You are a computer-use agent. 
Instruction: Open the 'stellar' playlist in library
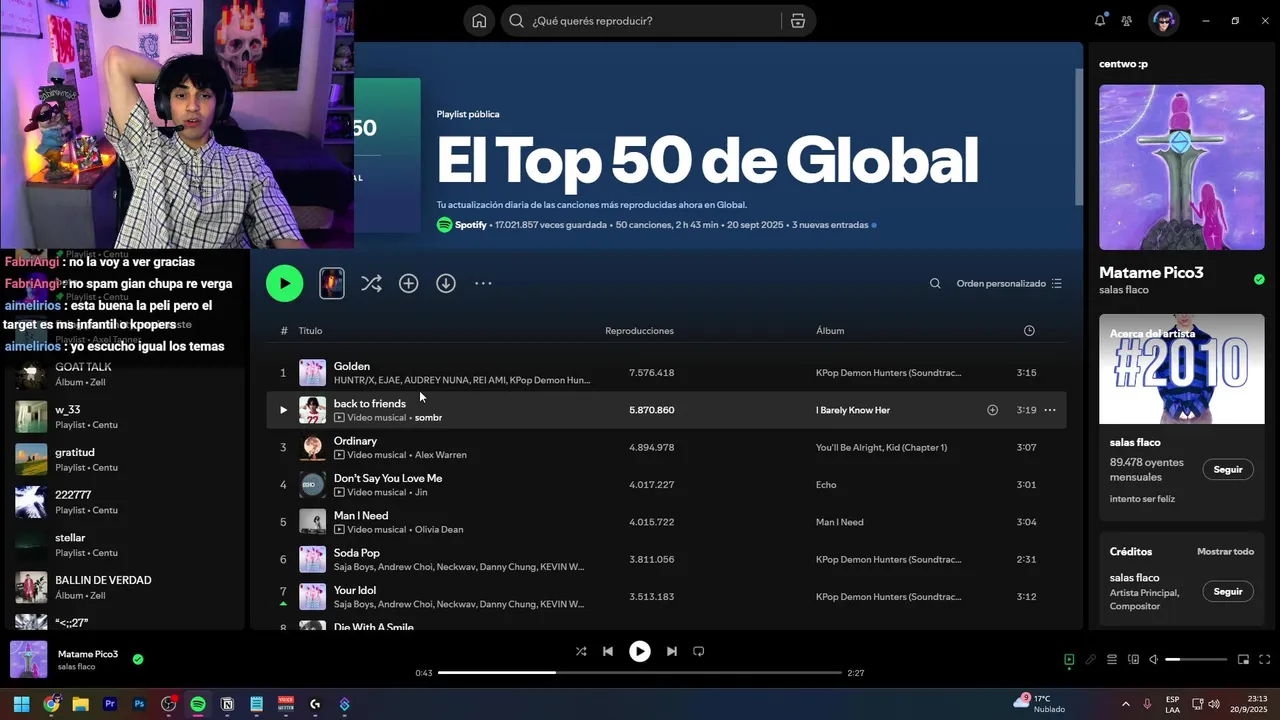coord(125,545)
